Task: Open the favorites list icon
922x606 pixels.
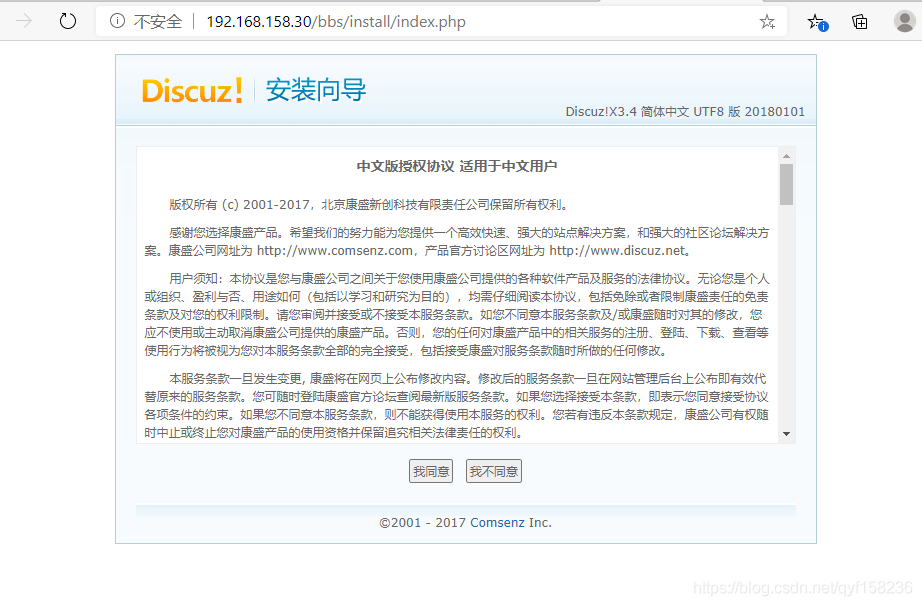Action: 817,22
